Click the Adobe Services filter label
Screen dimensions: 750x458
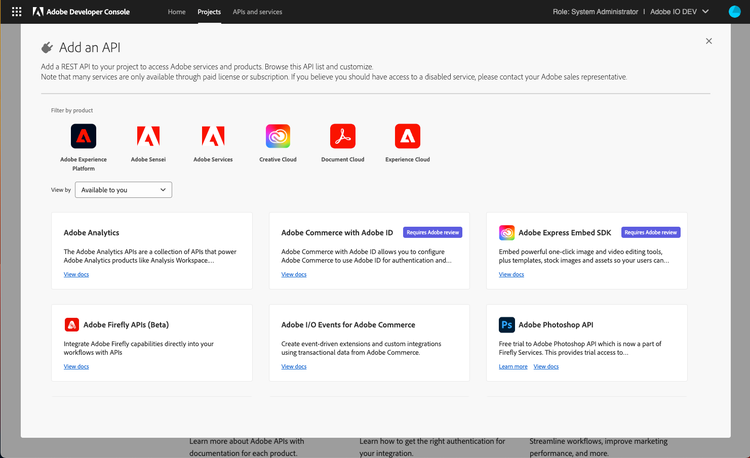(x=213, y=160)
